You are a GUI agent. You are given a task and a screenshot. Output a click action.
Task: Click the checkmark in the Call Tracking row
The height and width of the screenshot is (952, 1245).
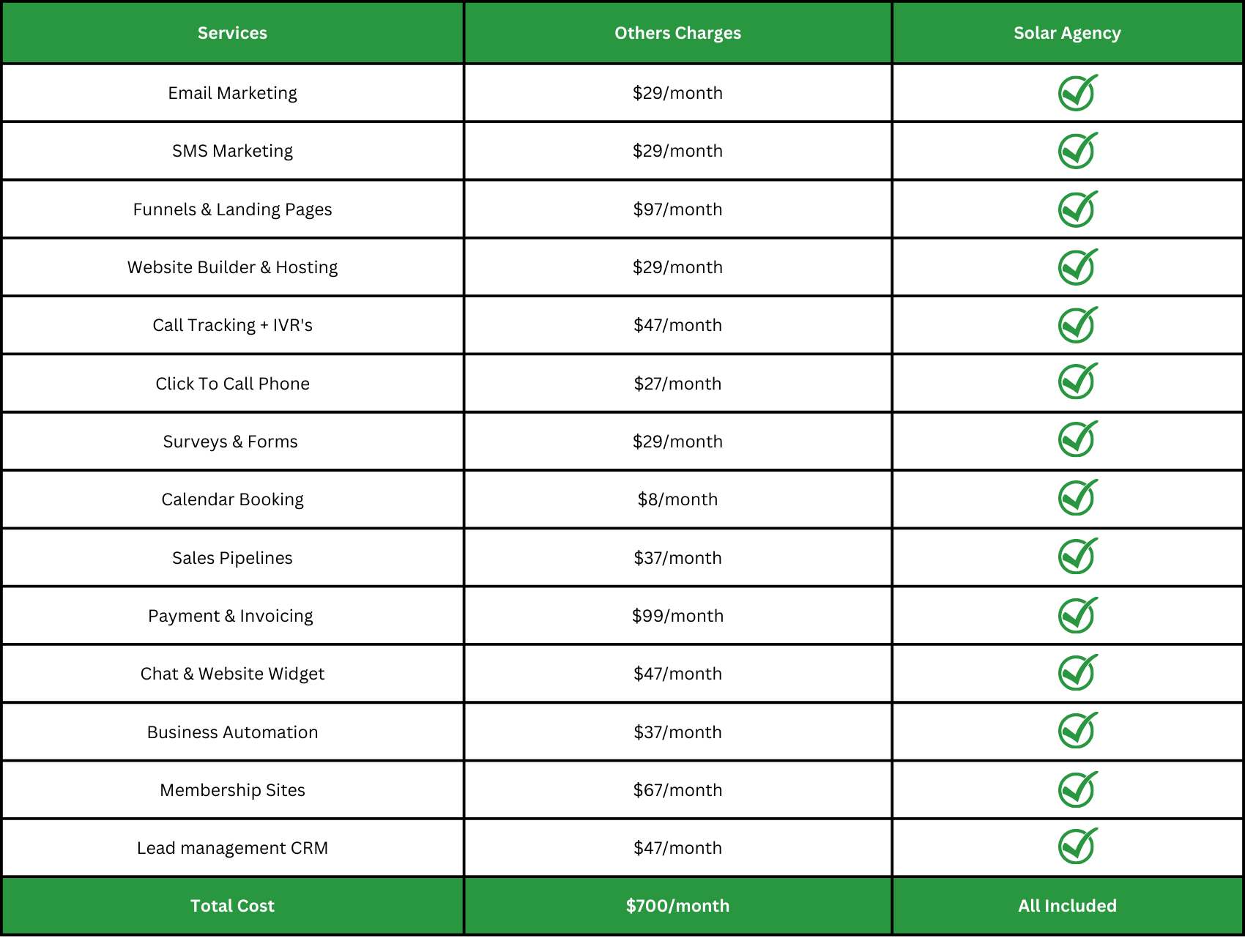point(1077,325)
